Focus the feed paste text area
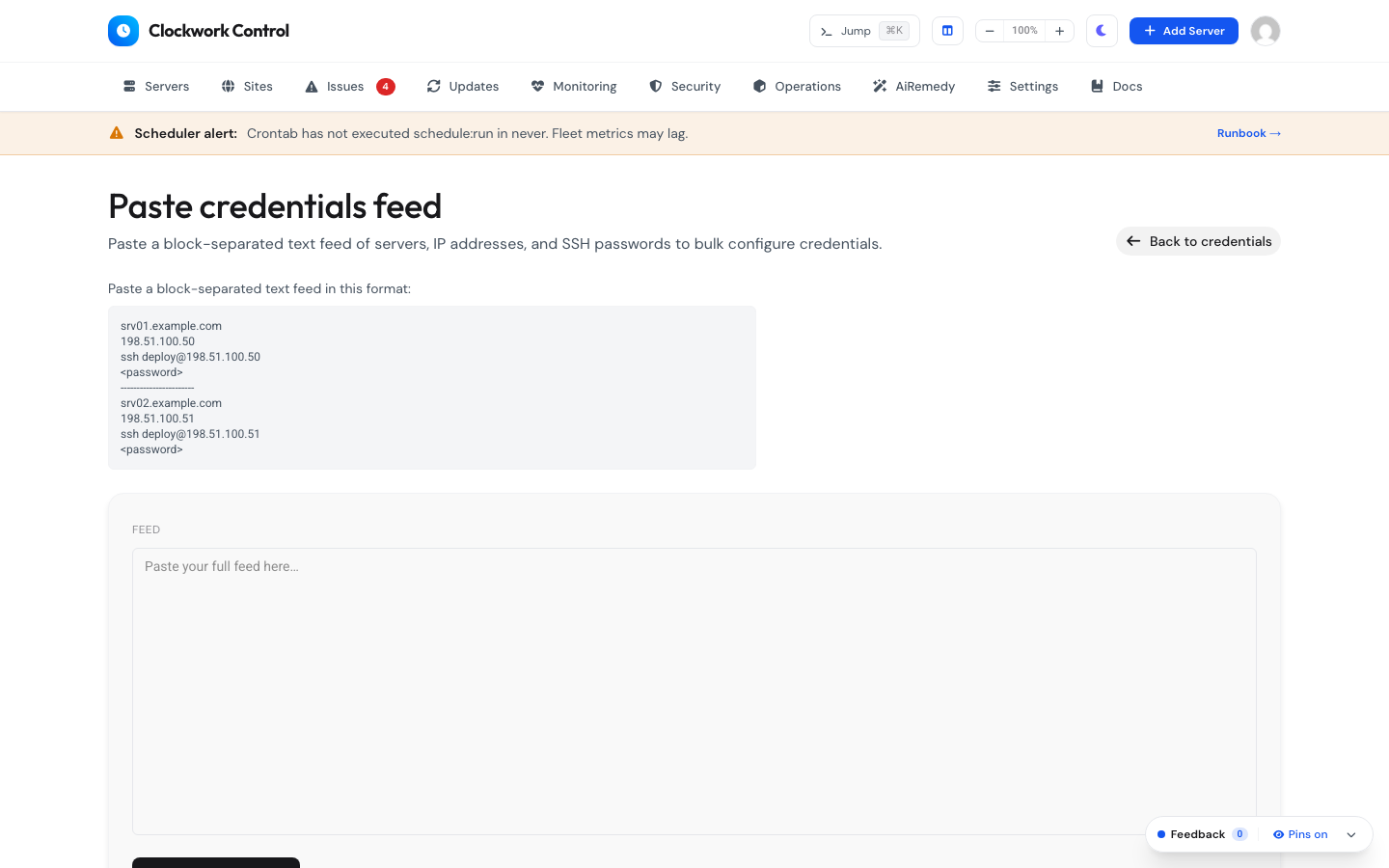 coord(694,692)
